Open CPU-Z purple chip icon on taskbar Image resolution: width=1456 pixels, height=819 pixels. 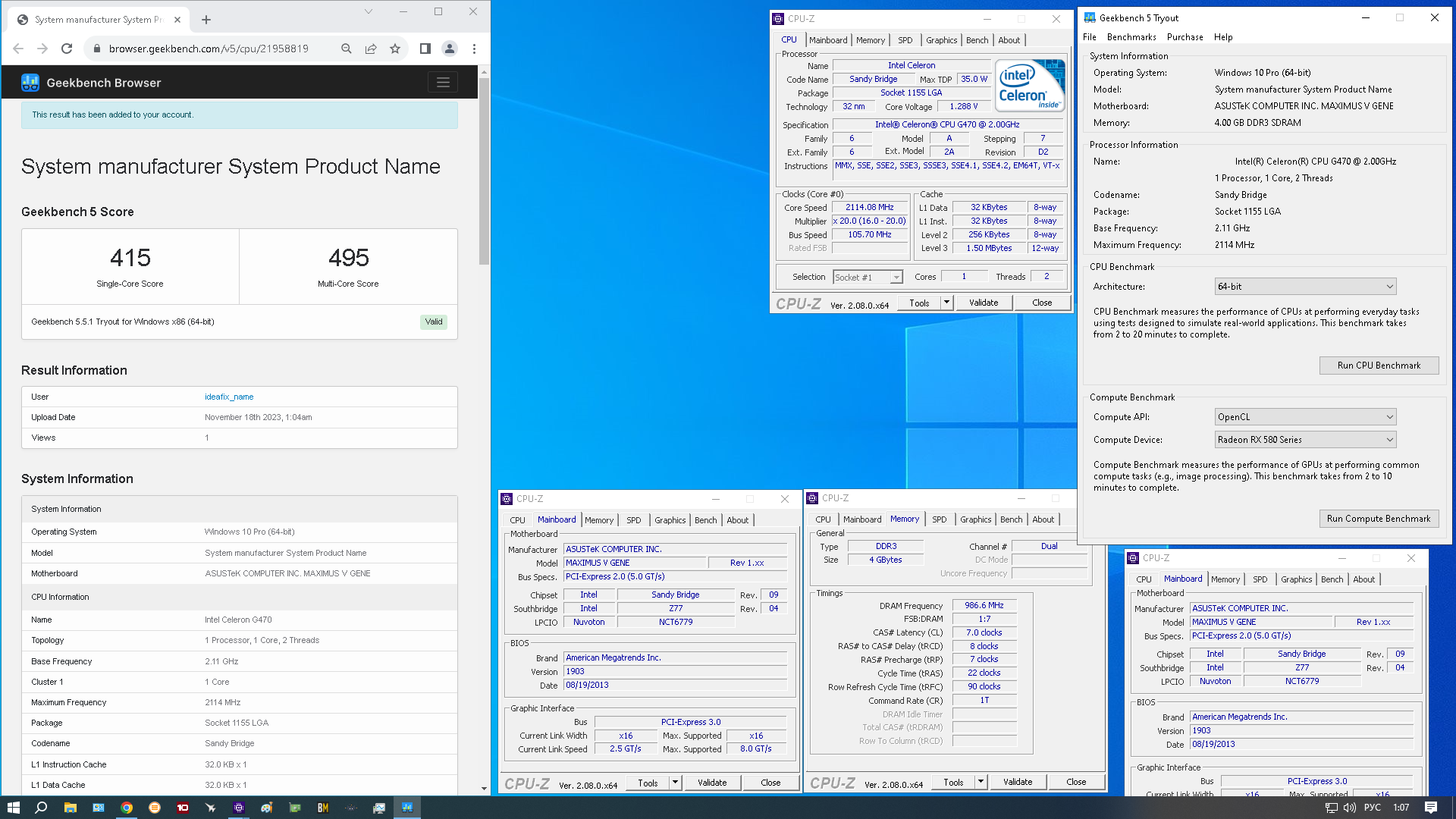[x=239, y=808]
